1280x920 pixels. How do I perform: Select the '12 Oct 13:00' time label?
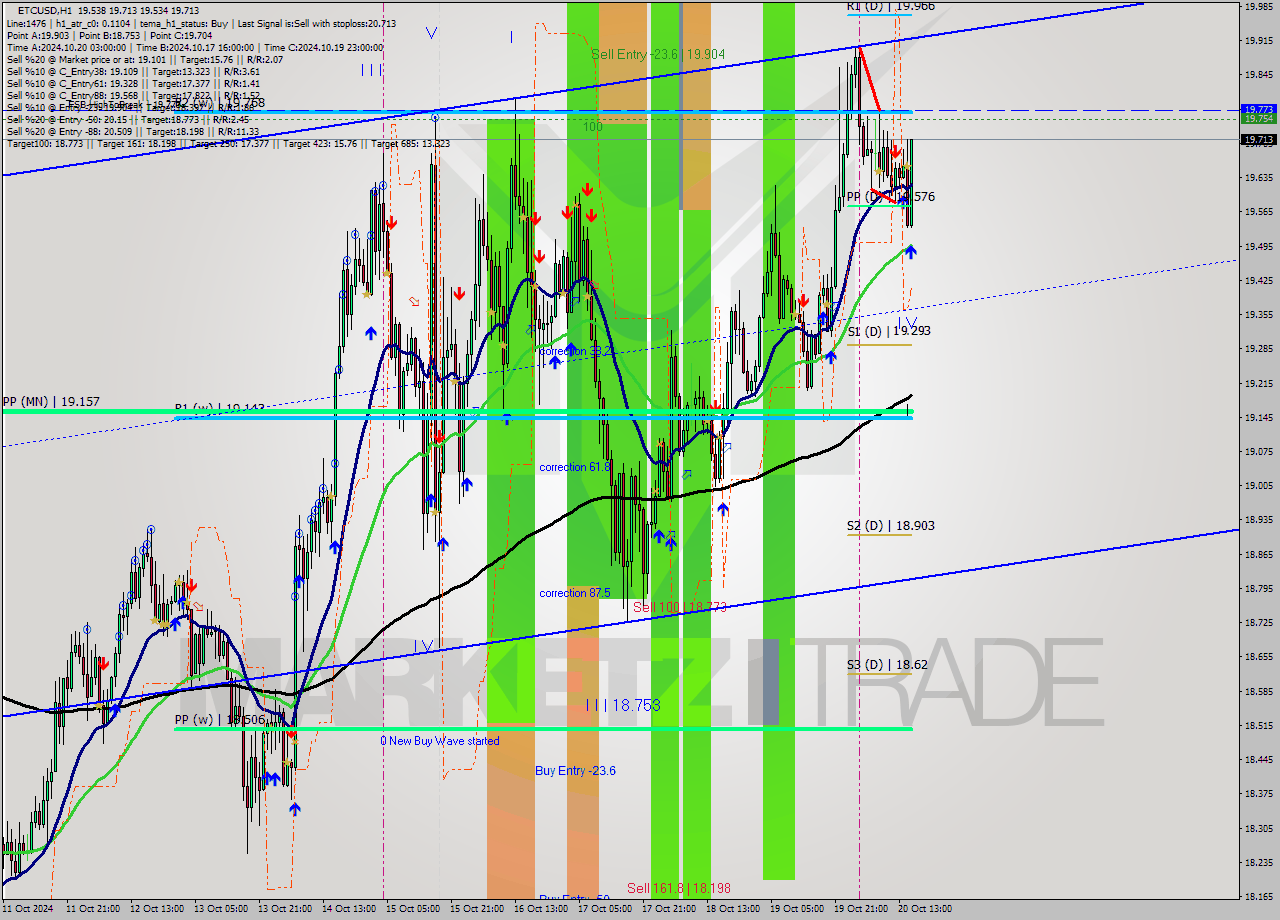pos(155,909)
